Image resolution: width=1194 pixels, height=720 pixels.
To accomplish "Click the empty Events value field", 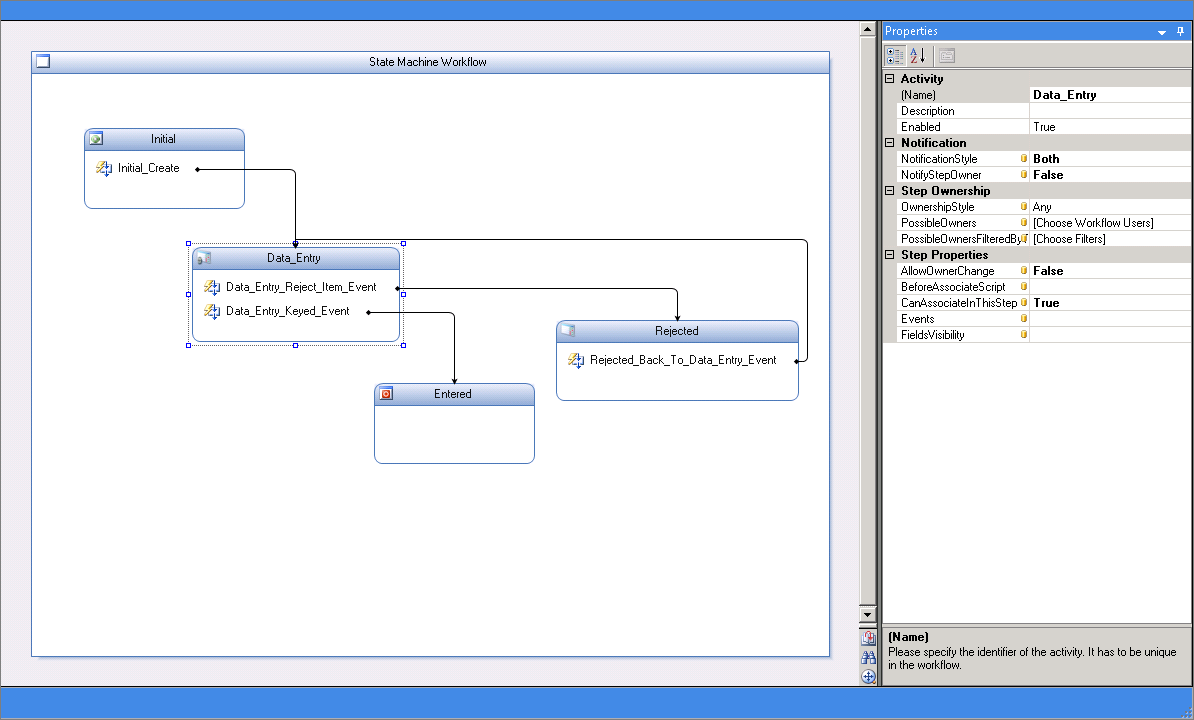I will click(1110, 319).
